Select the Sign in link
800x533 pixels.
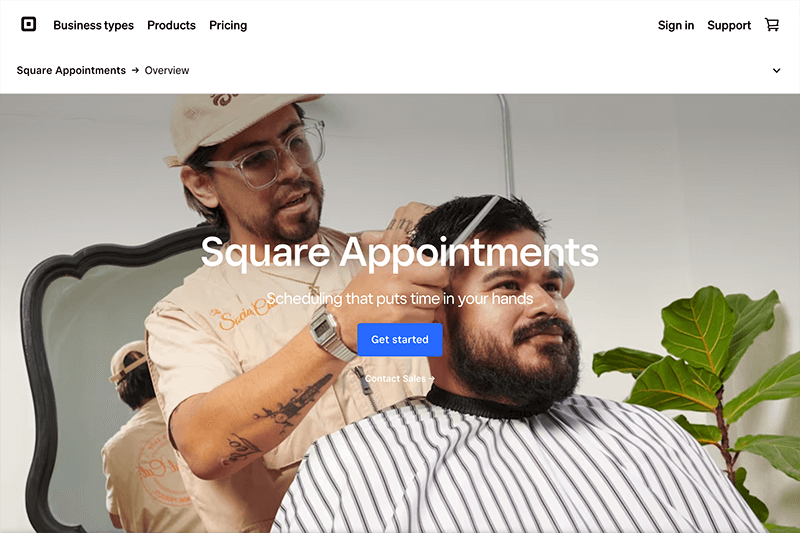coord(676,26)
